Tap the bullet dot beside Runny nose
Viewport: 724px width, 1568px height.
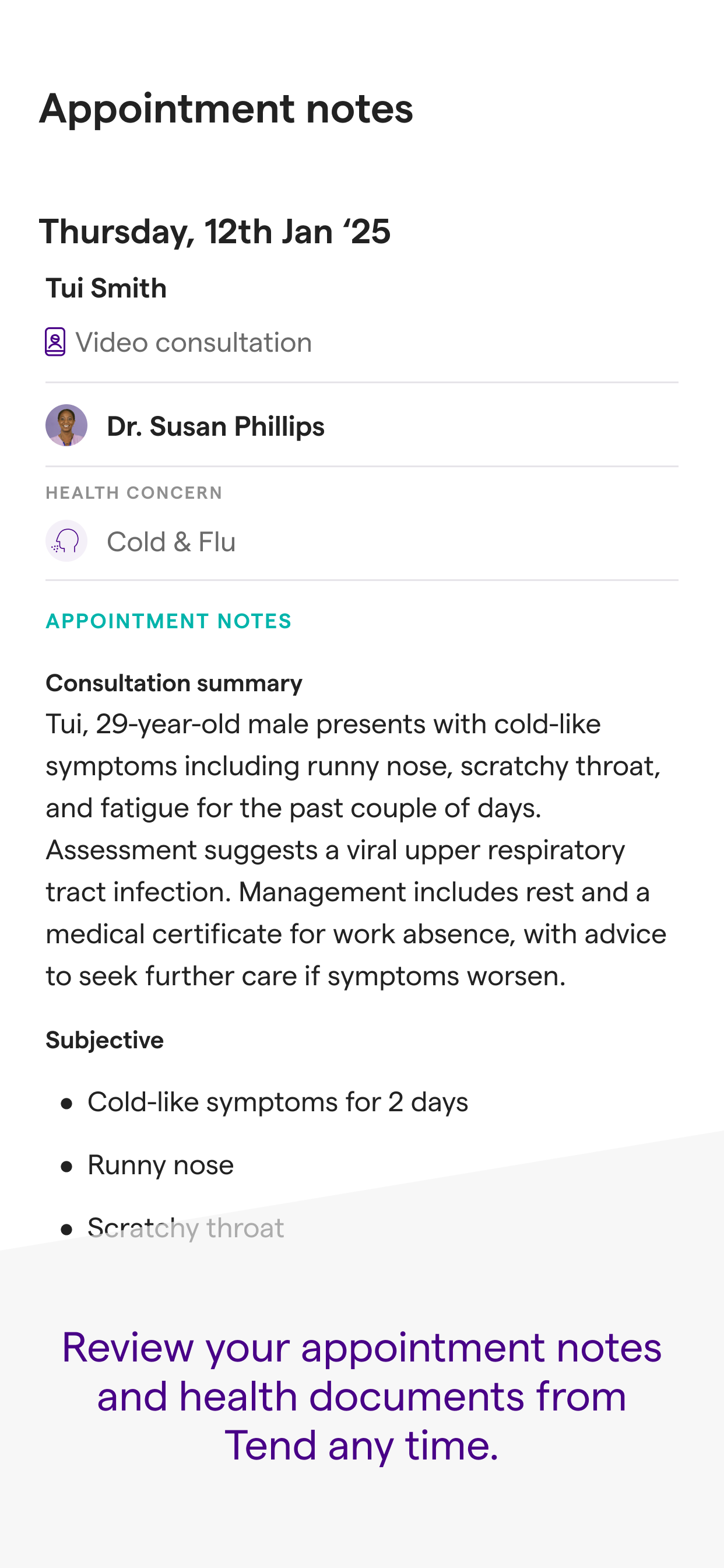tap(67, 1166)
